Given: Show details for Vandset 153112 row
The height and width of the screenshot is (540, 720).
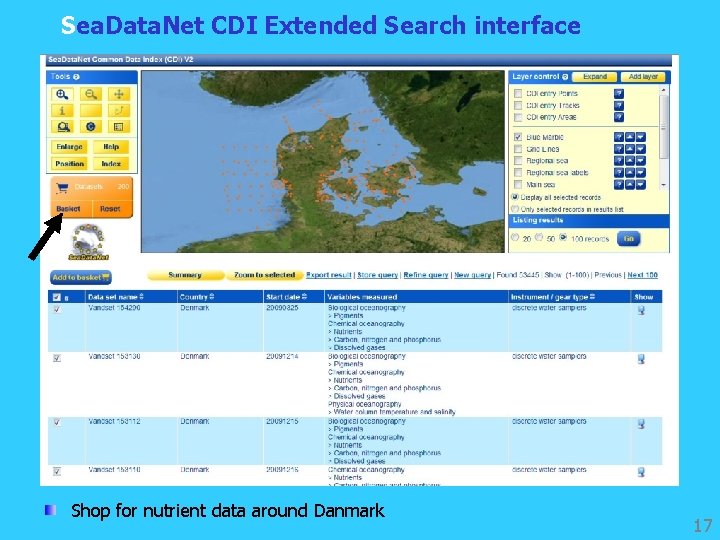Looking at the screenshot, I should click(x=641, y=424).
